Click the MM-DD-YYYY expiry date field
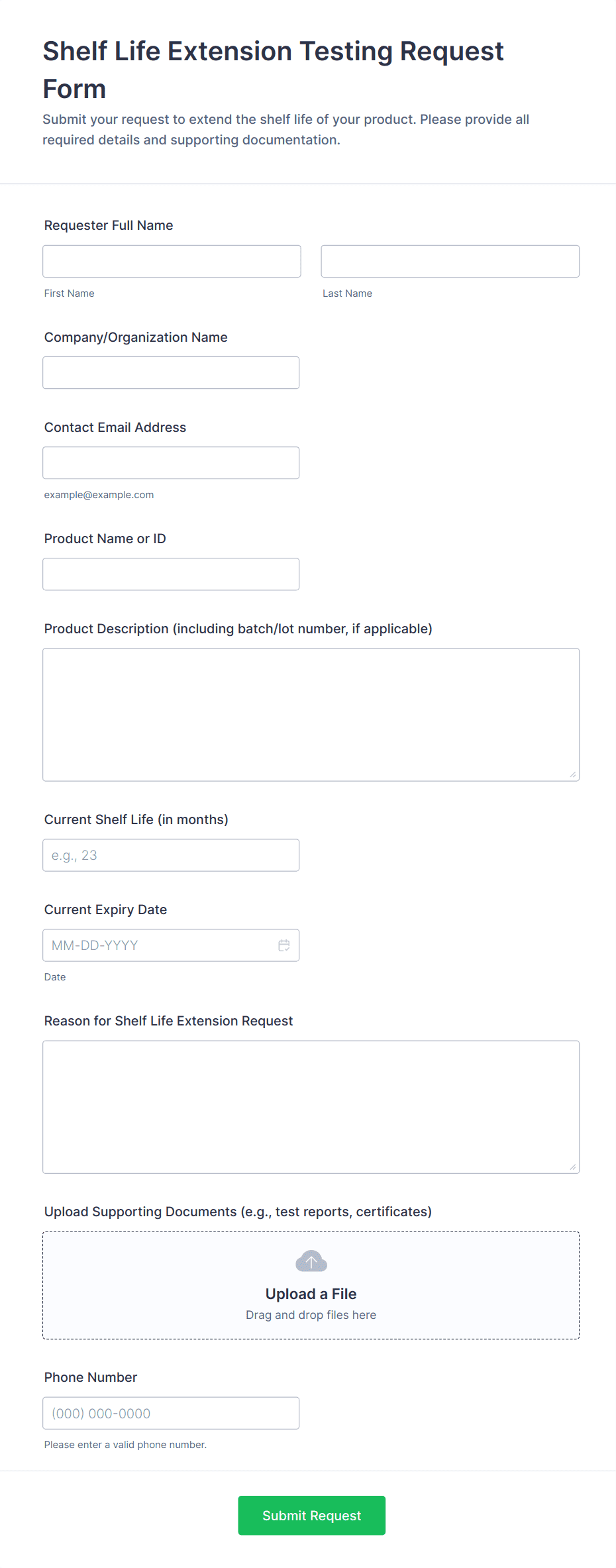Screen dimensions: 616x1568 (159, 945)
